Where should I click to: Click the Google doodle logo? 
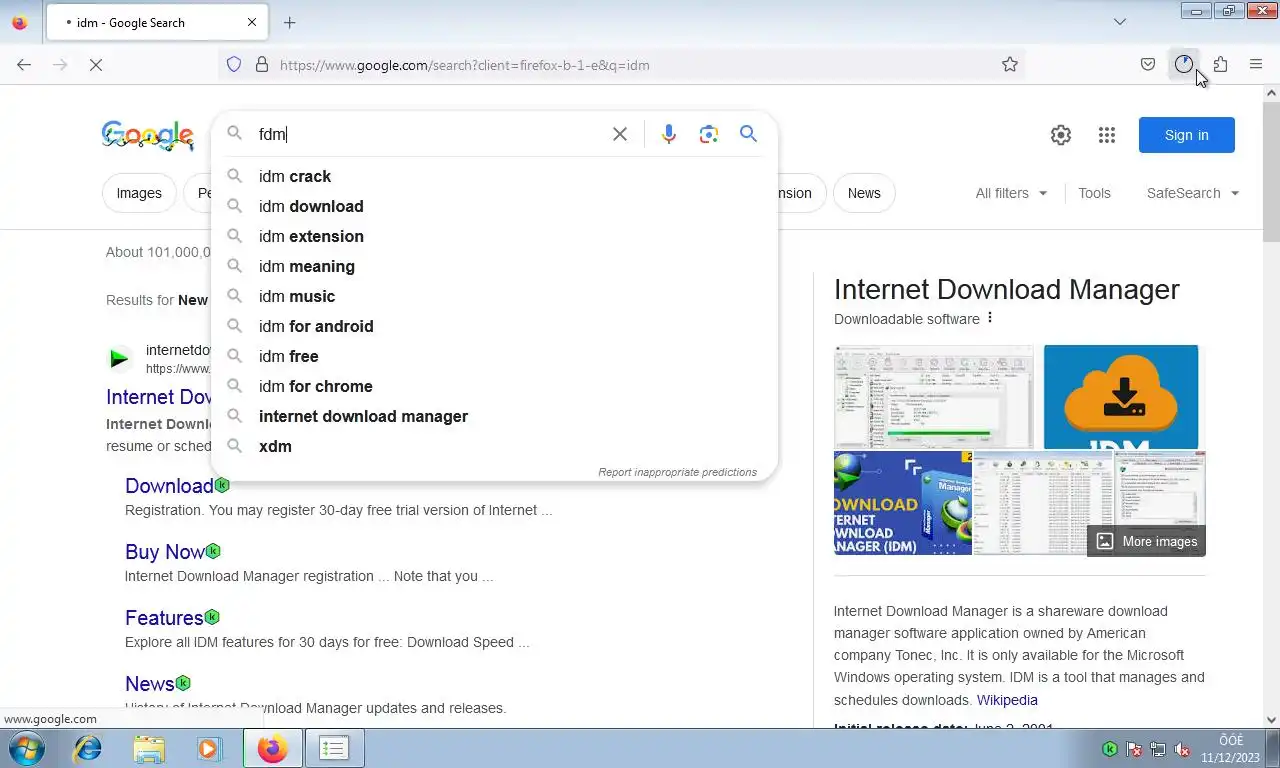coord(148,135)
